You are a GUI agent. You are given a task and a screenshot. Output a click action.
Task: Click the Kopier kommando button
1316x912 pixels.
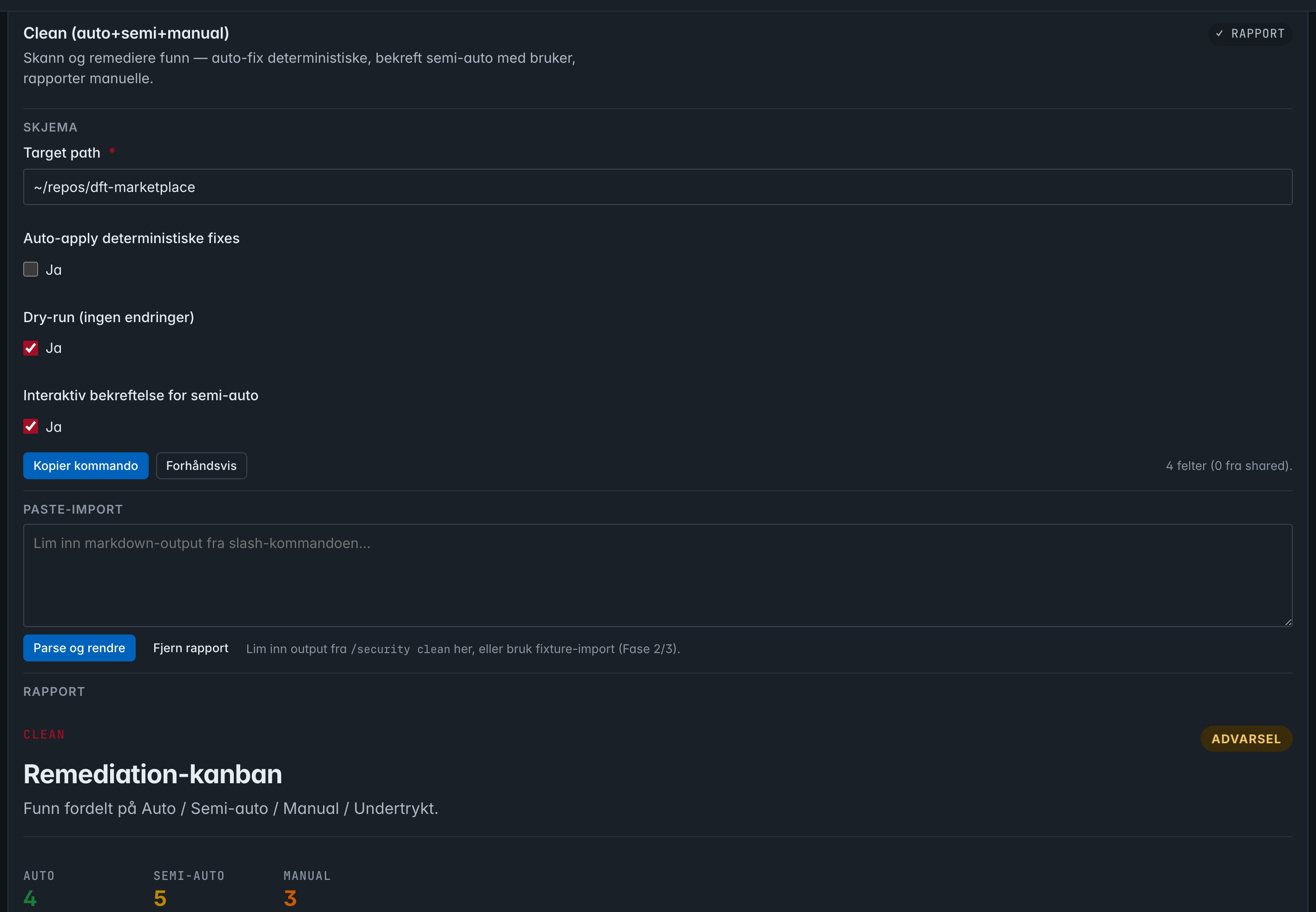pos(86,466)
